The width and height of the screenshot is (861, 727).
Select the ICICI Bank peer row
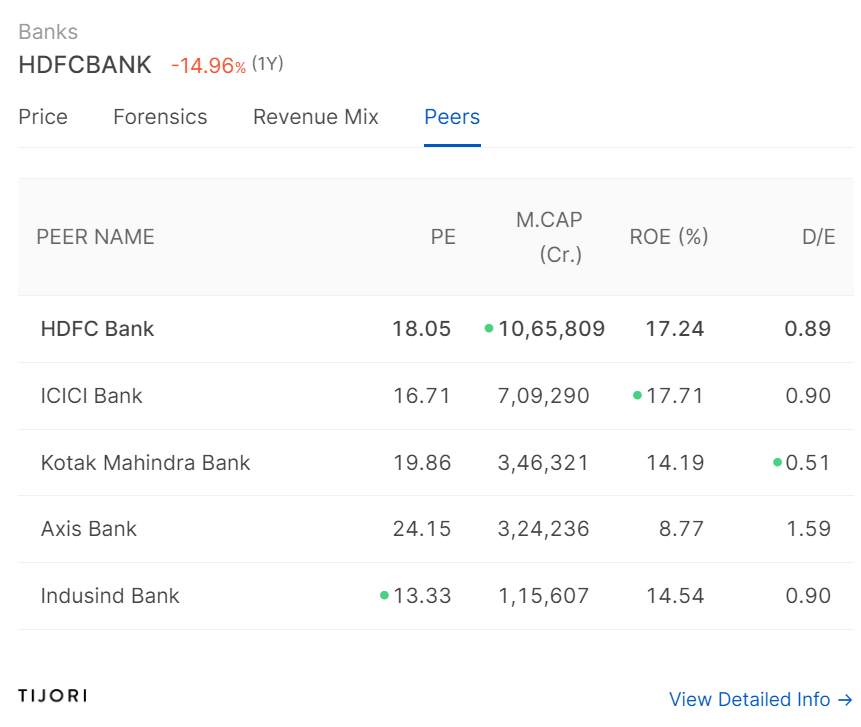pos(435,396)
